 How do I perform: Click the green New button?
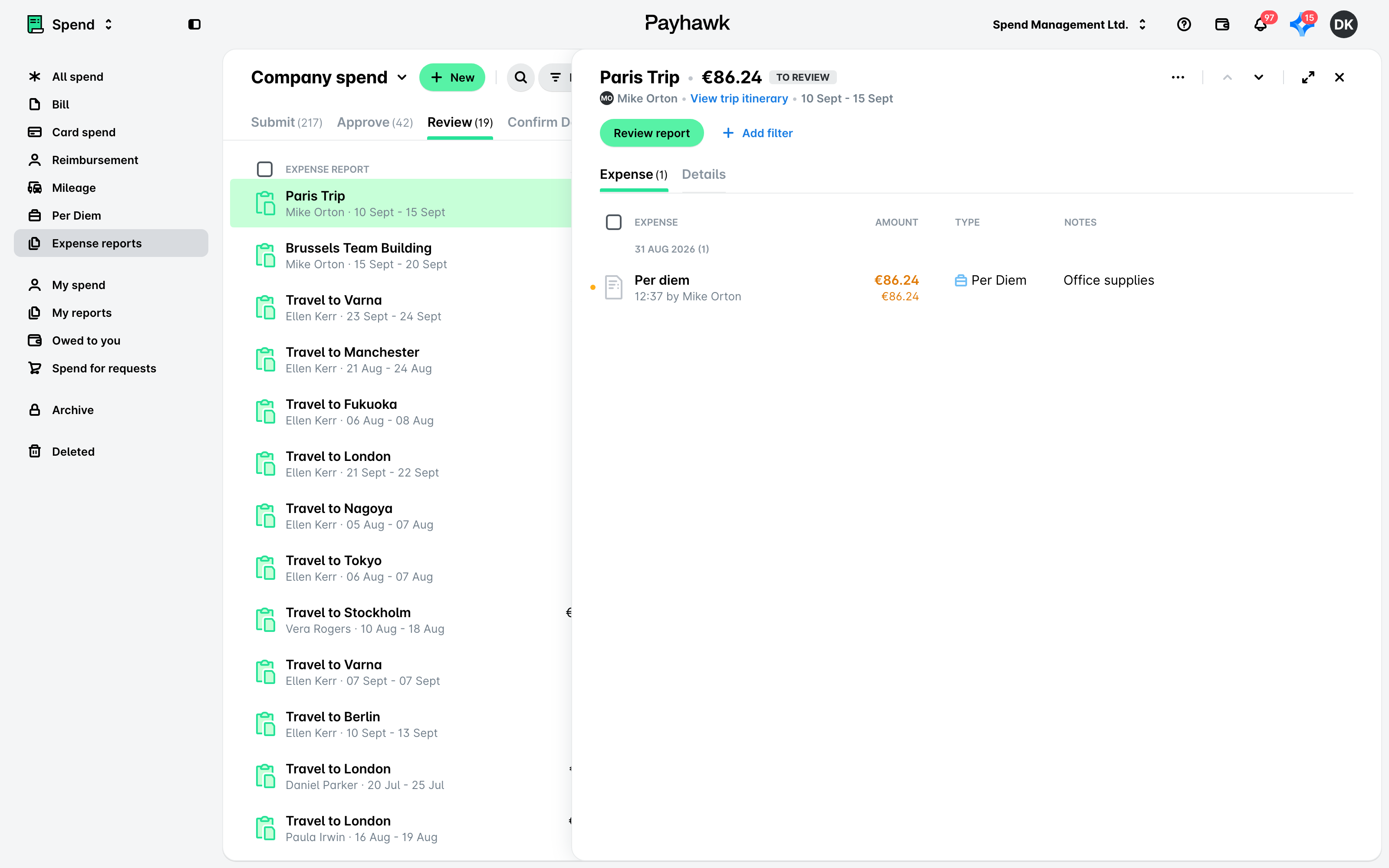[452, 77]
